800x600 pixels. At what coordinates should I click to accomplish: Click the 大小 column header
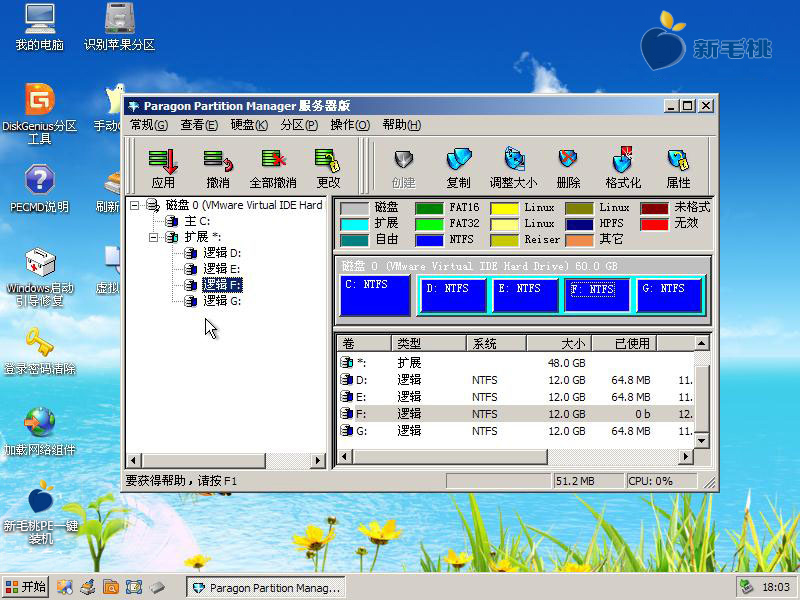(x=558, y=343)
